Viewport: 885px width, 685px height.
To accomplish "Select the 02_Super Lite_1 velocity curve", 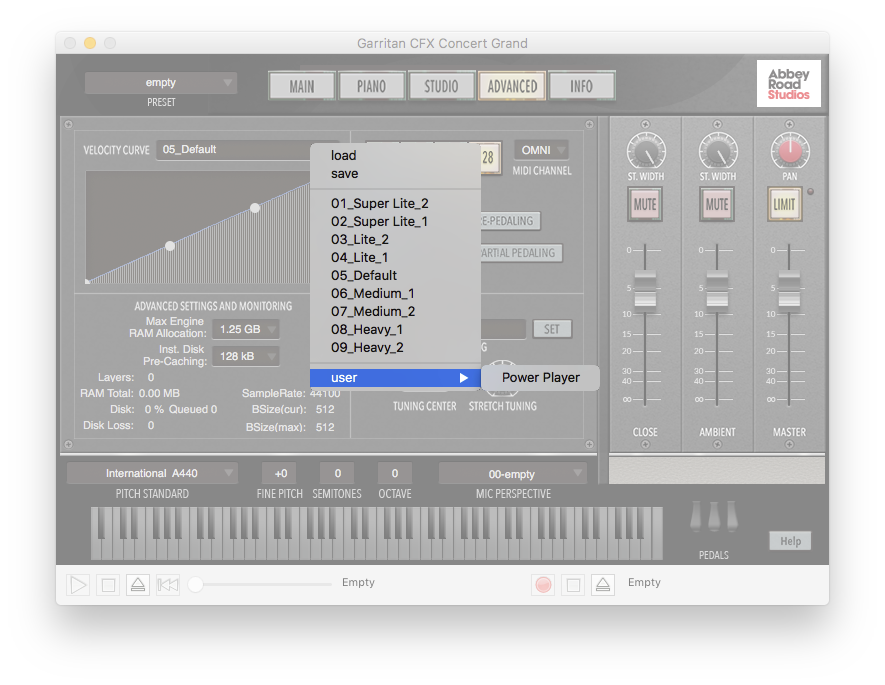I will (395, 221).
